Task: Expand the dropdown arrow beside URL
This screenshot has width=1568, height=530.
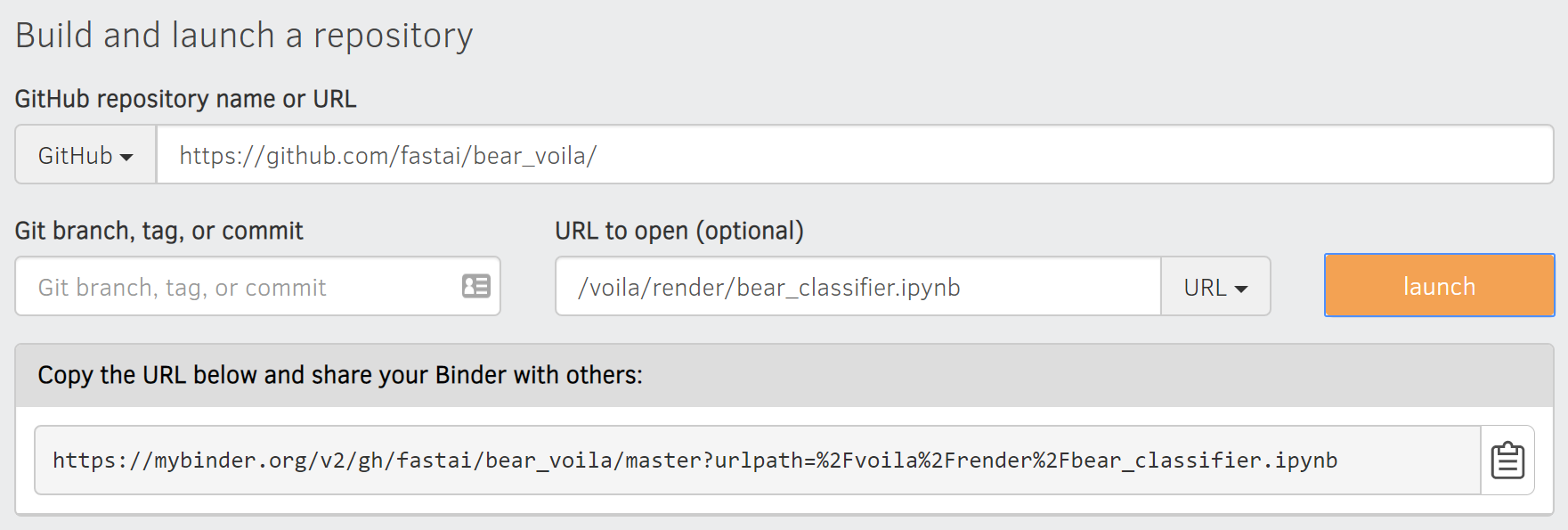Action: coord(1243,289)
